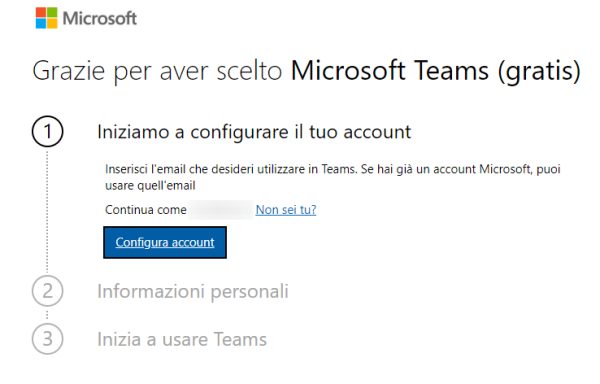
Task: Click the "Configura account" button
Action: point(165,242)
